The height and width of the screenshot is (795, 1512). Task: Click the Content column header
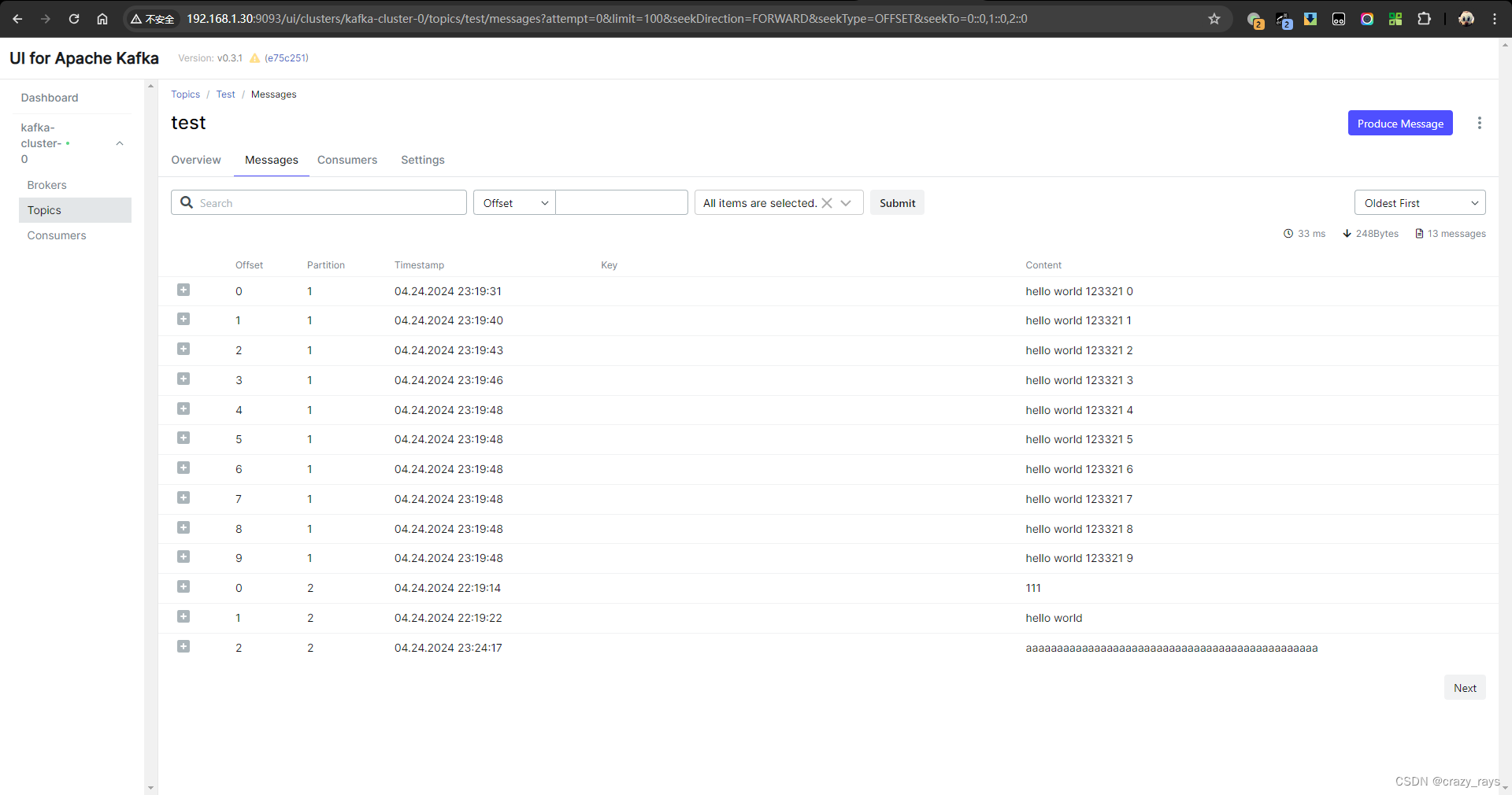point(1043,265)
